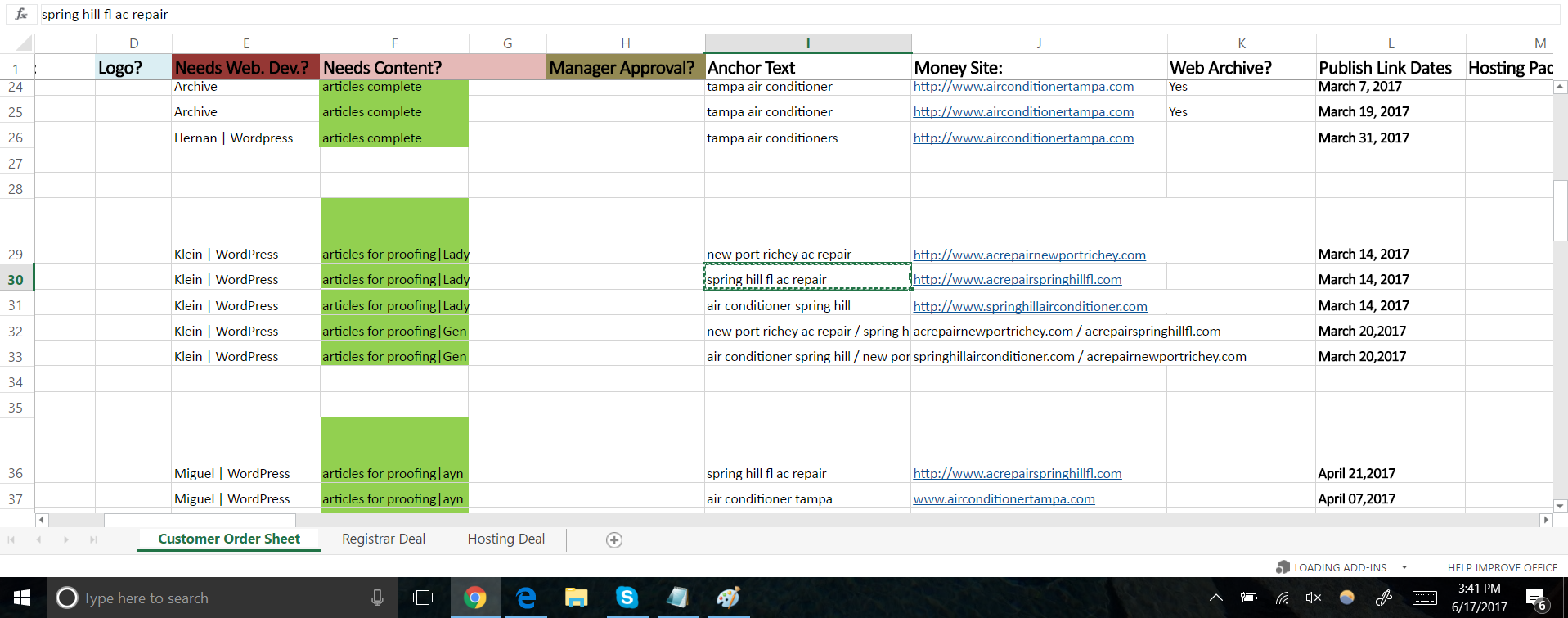
Task: Open the notification action center
Action: [x=1535, y=599]
